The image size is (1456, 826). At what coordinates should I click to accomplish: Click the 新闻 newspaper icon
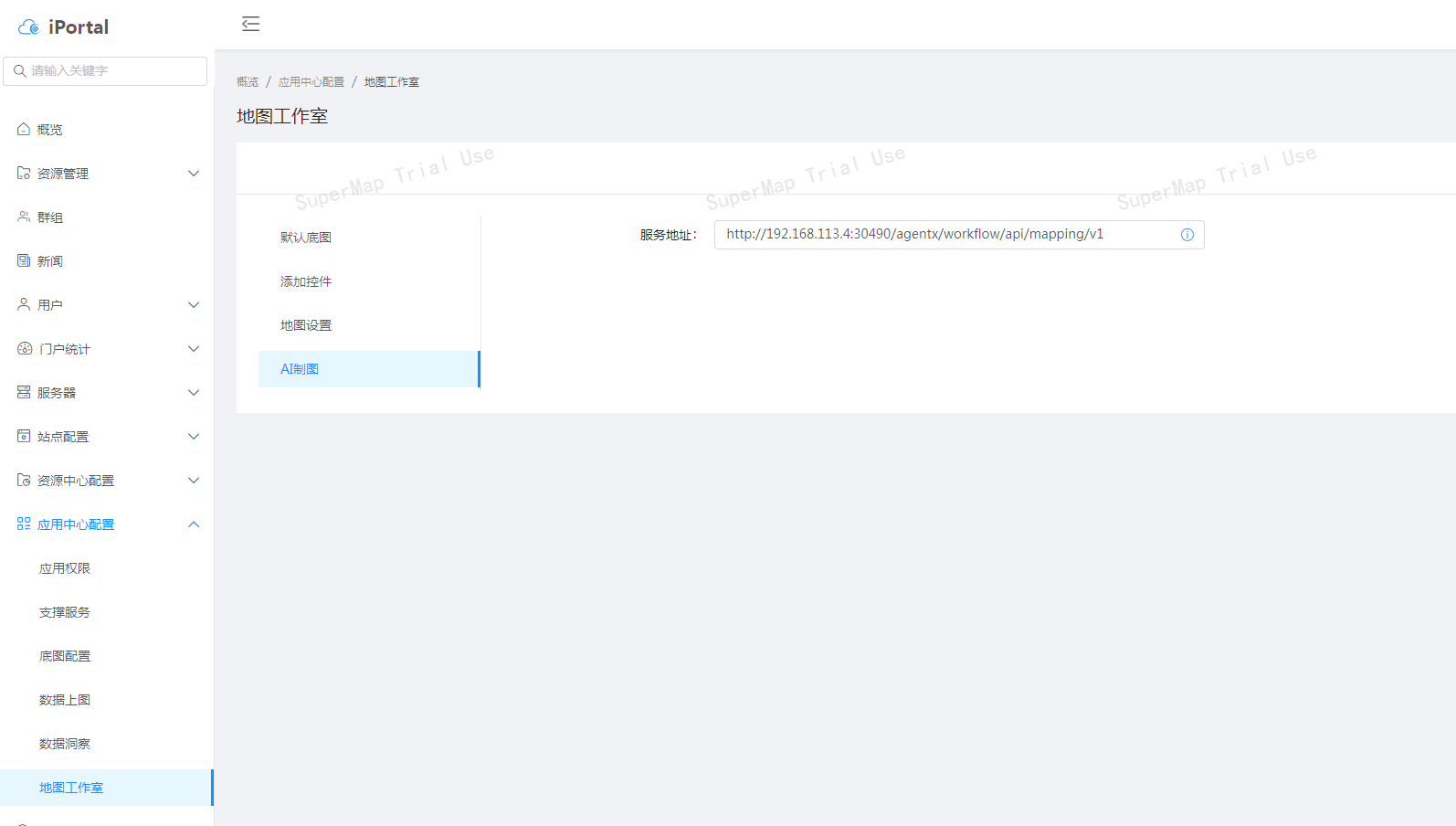(x=24, y=261)
